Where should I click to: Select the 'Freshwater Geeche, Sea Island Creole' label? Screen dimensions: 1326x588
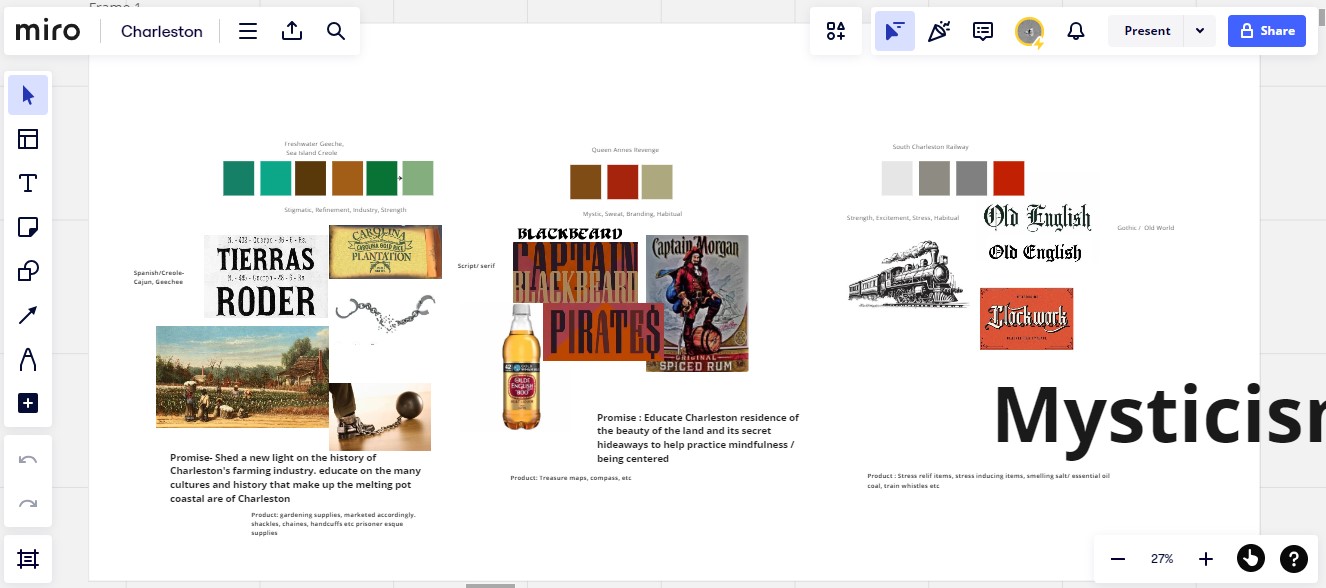click(314, 148)
